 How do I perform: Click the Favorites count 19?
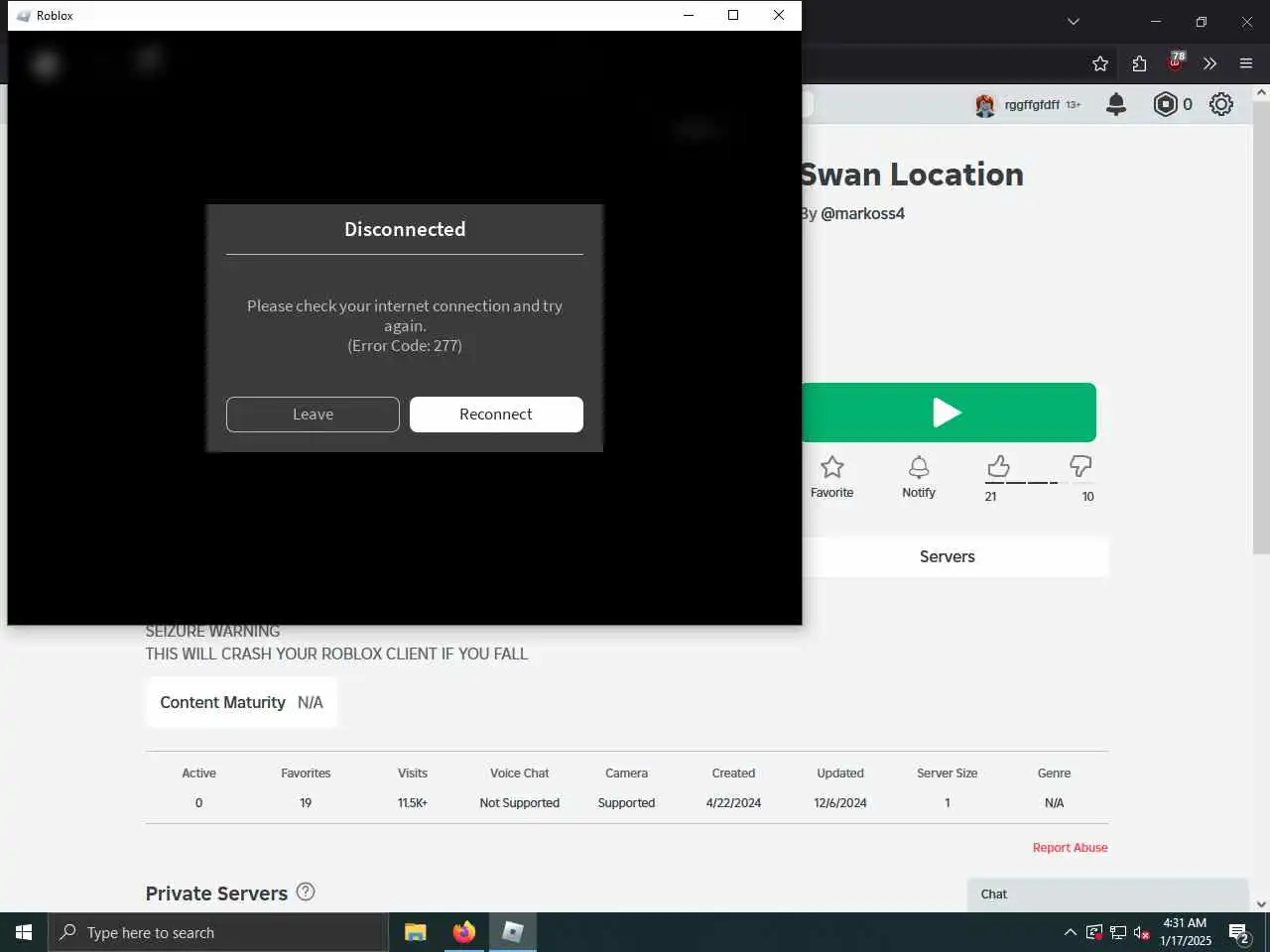[x=306, y=803]
